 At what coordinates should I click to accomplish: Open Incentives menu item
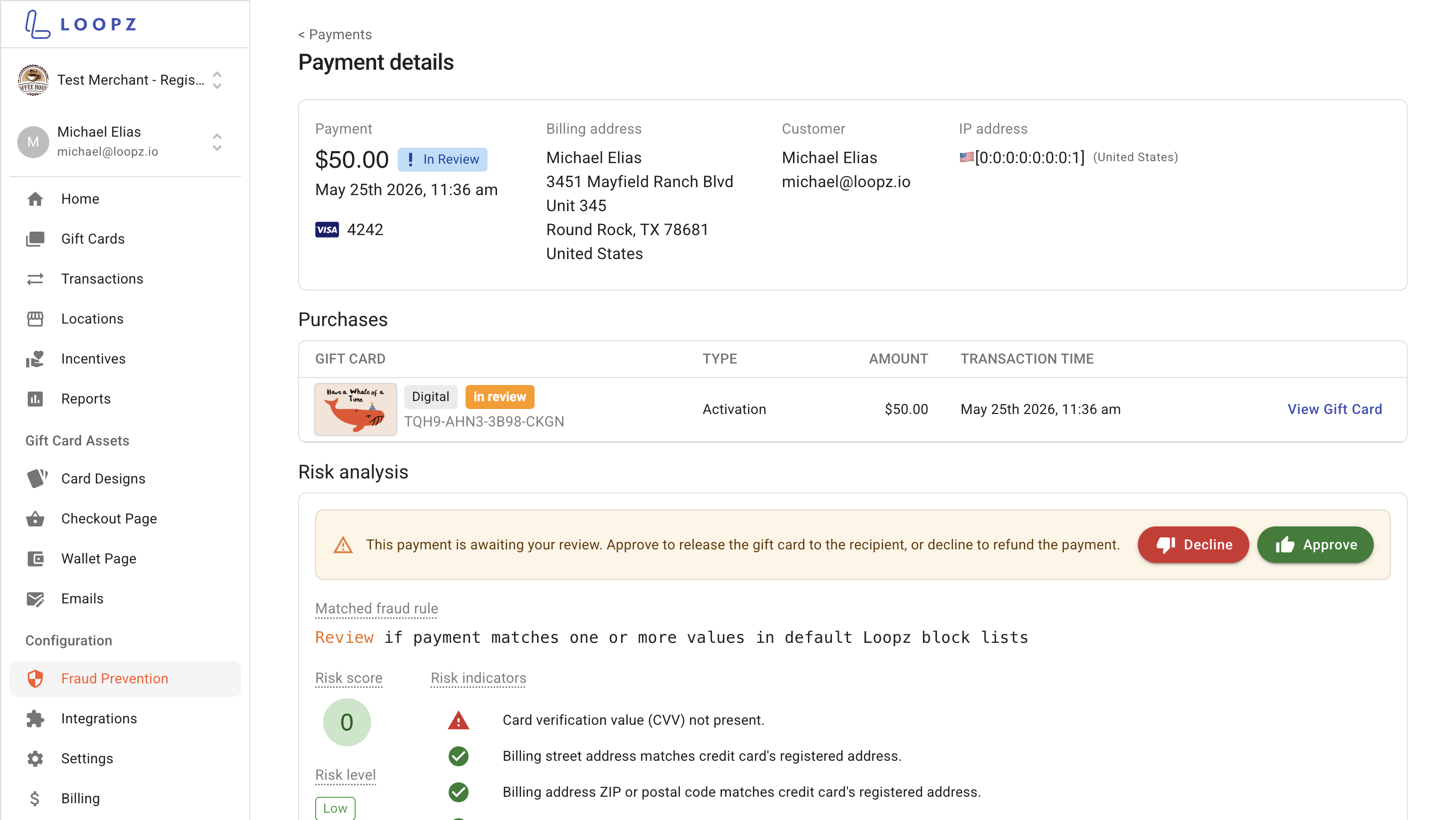coord(125,359)
